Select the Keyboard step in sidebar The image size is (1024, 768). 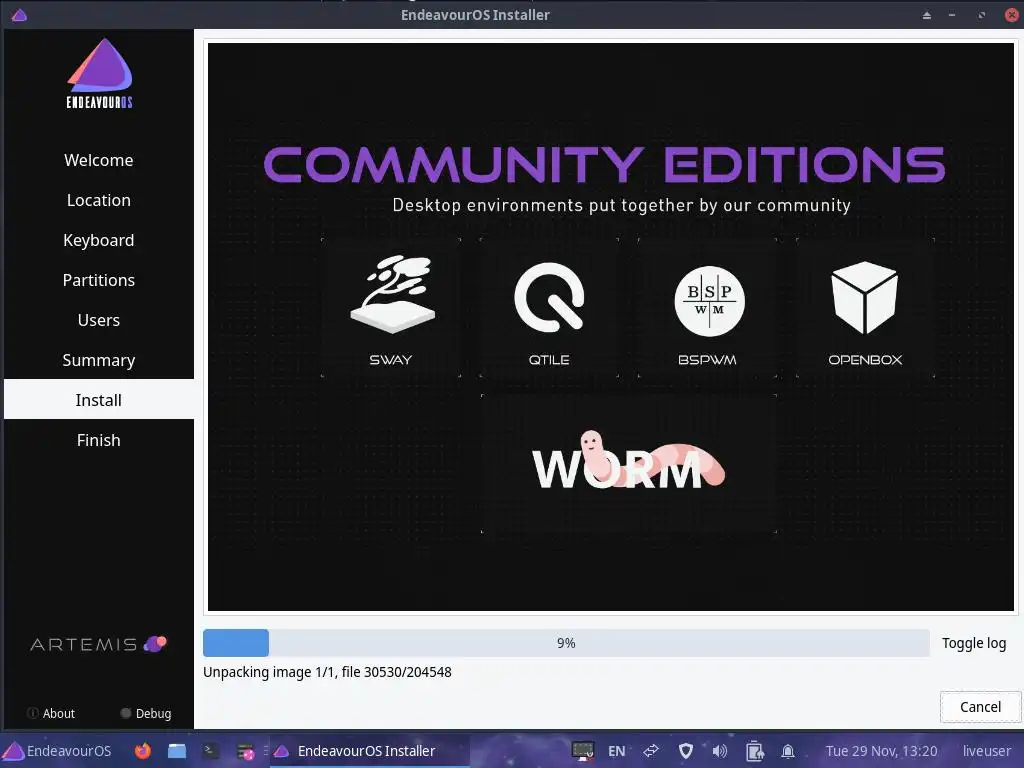(x=99, y=240)
